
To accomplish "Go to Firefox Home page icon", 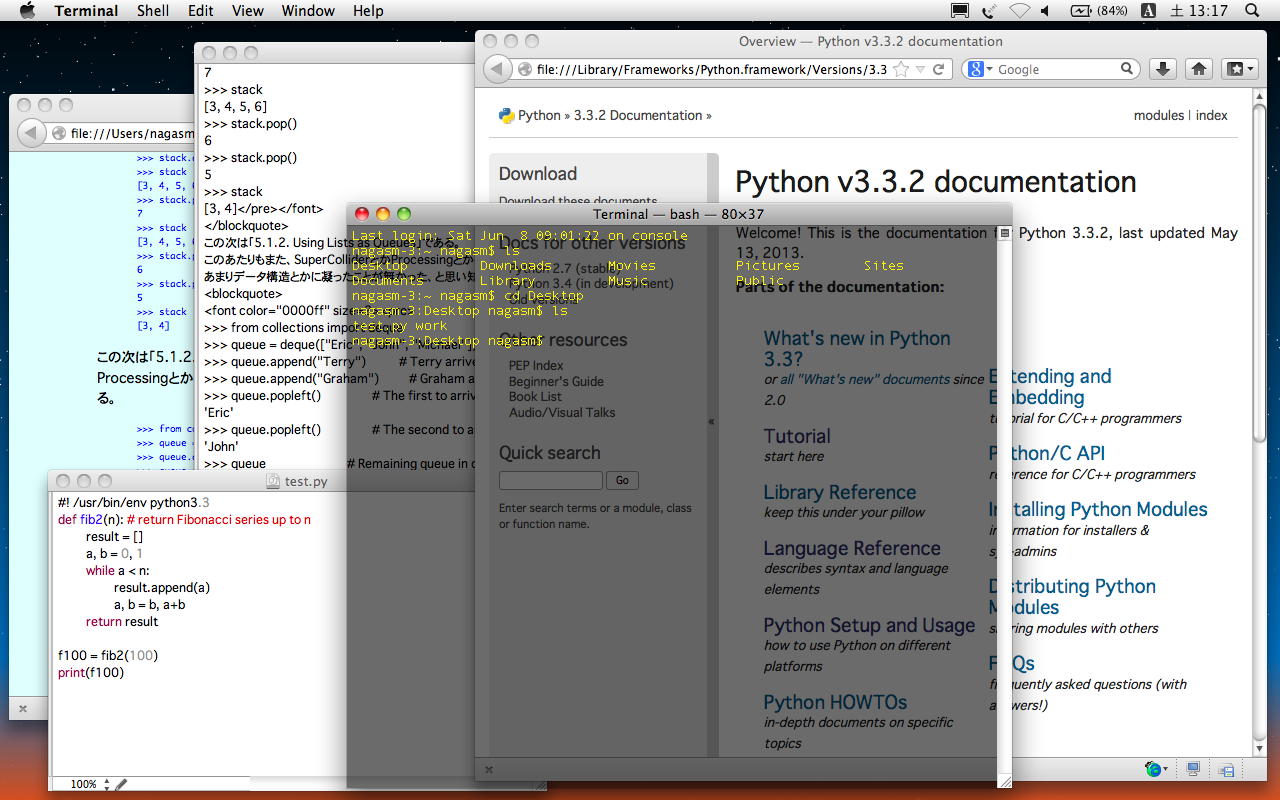I will point(1199,69).
